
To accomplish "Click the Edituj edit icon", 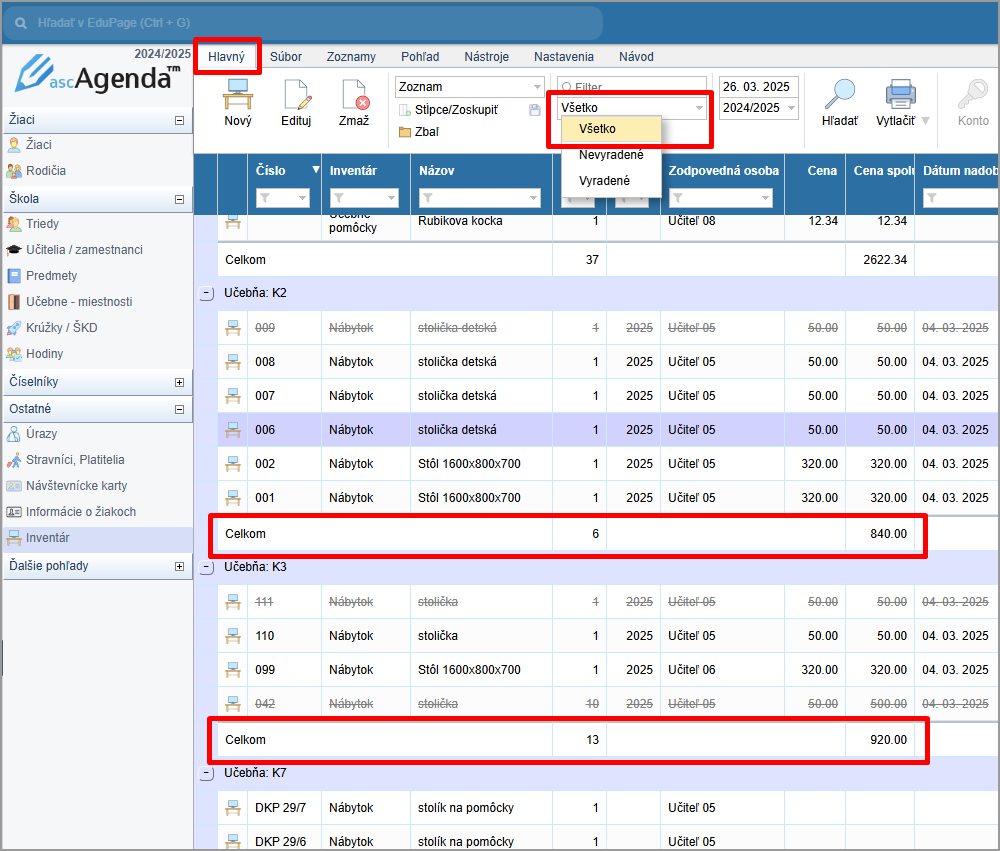I will (296, 94).
